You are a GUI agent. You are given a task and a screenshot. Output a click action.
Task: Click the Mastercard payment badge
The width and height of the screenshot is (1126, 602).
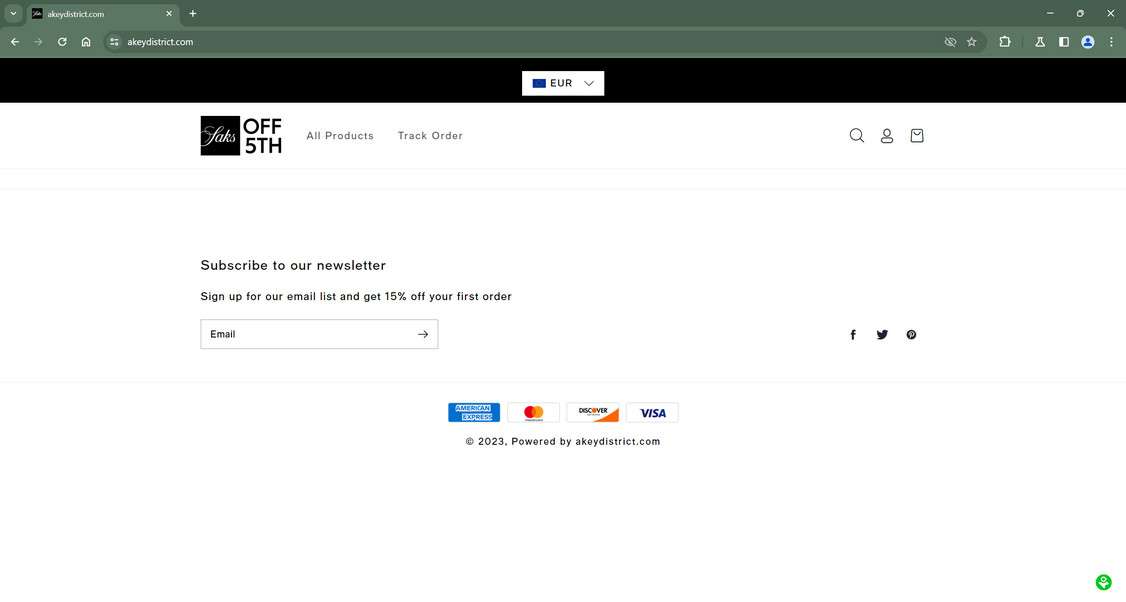[x=534, y=412]
